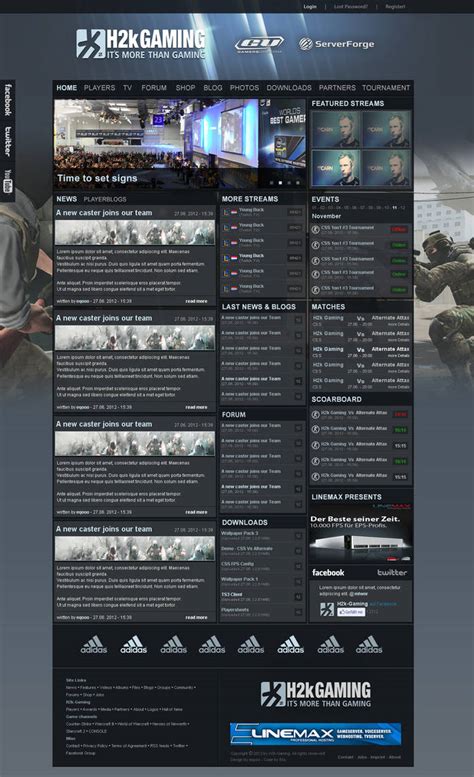Click the H2k Gaming logo in the footer
Viewport: 474px width, 777px height.
point(316,694)
